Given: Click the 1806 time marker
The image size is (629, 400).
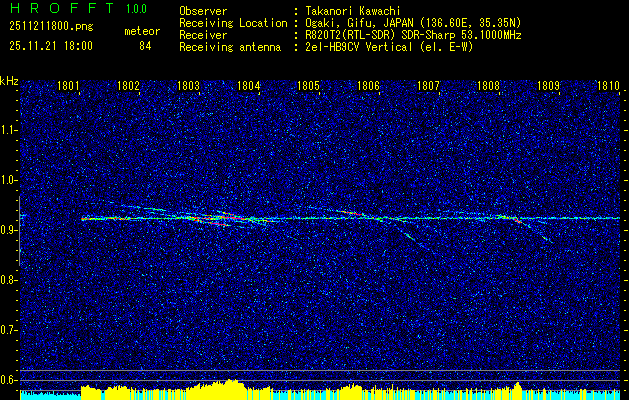Looking at the screenshot, I should pos(368,85).
